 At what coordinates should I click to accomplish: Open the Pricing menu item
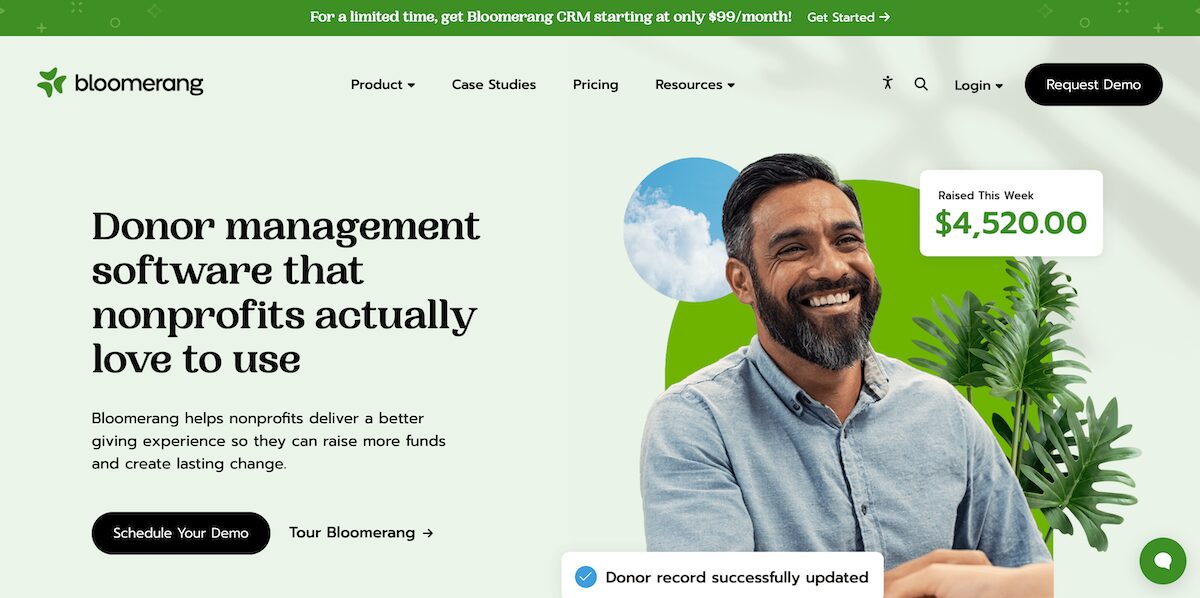[596, 85]
